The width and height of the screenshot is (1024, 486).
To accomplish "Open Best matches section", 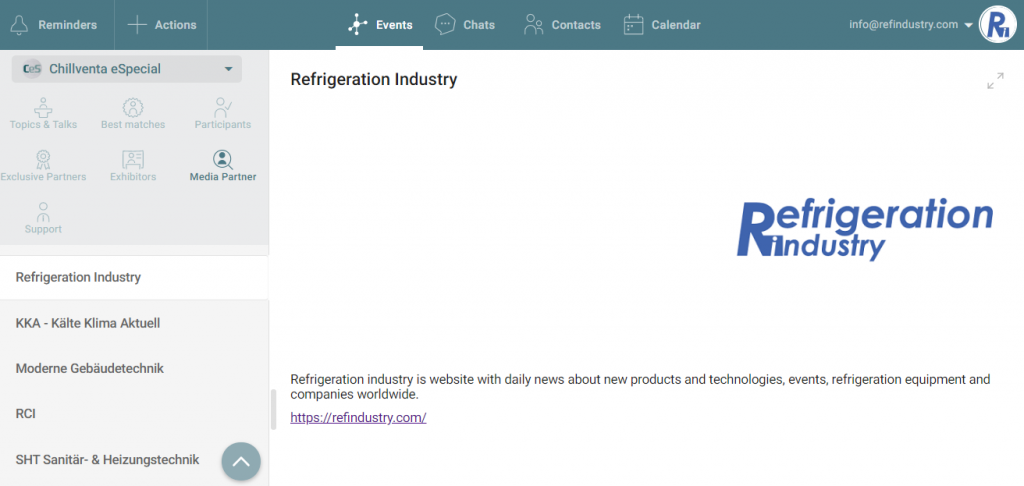I will pos(133,114).
